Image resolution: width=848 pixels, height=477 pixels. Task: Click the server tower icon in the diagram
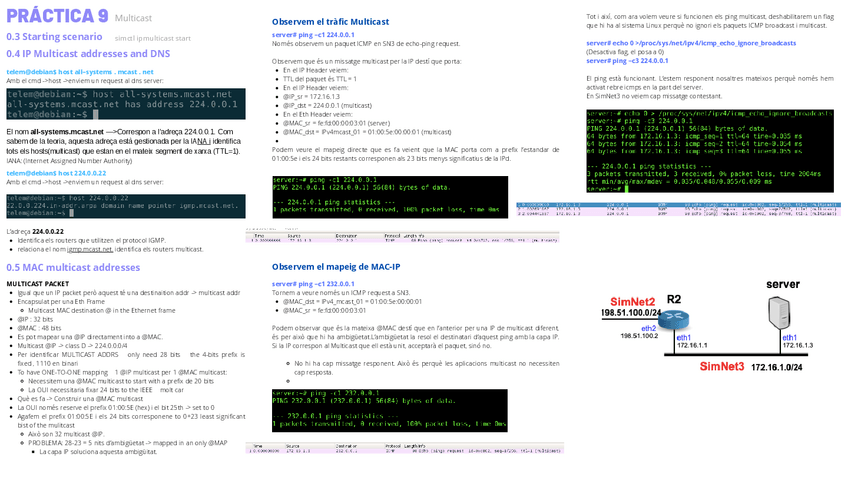(780, 313)
